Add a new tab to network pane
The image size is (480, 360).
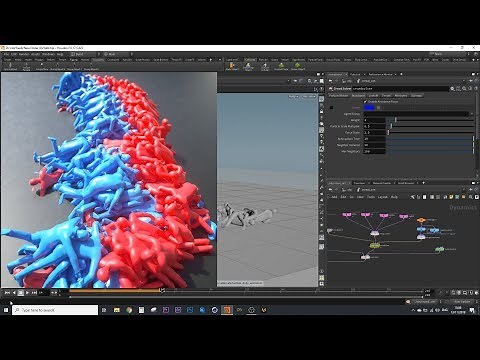coord(424,183)
